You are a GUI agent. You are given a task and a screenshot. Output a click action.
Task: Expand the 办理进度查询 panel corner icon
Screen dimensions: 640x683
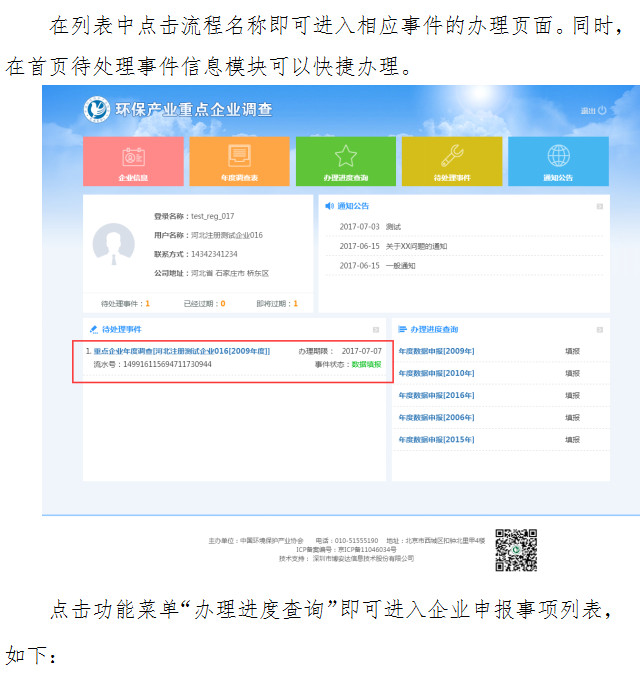(x=599, y=329)
